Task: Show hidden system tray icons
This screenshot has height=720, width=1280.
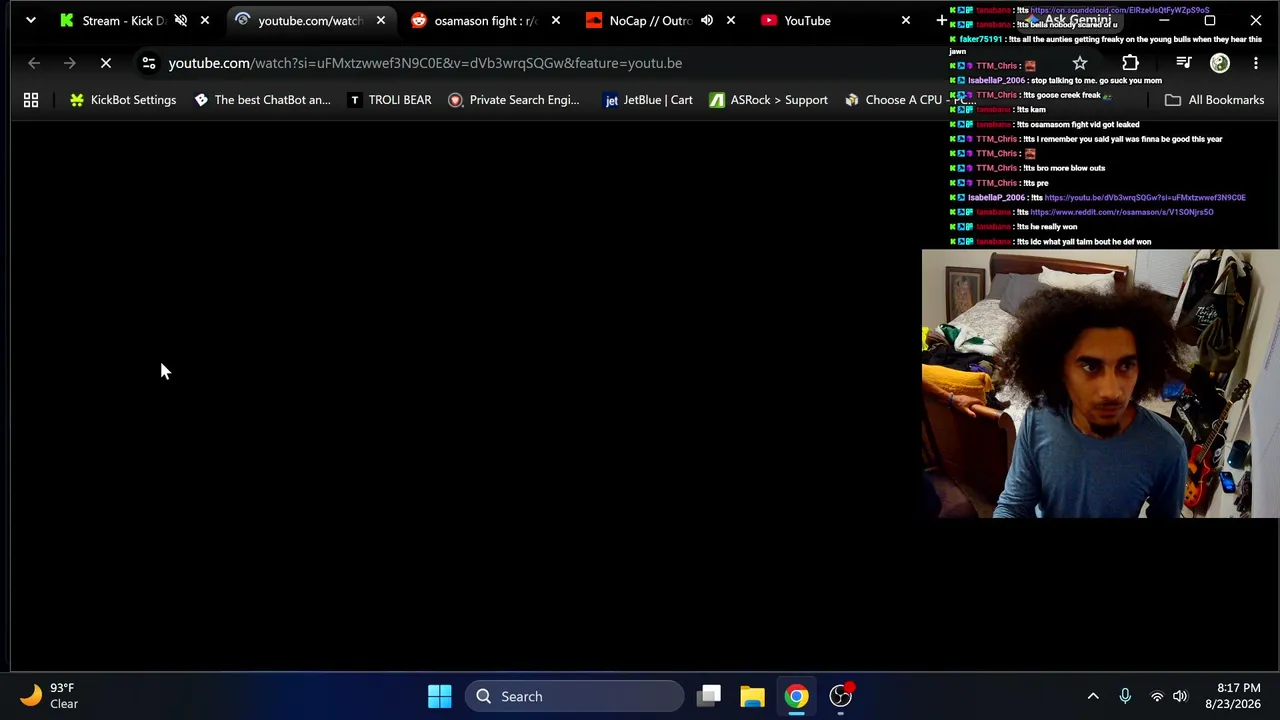Action: point(1093,696)
